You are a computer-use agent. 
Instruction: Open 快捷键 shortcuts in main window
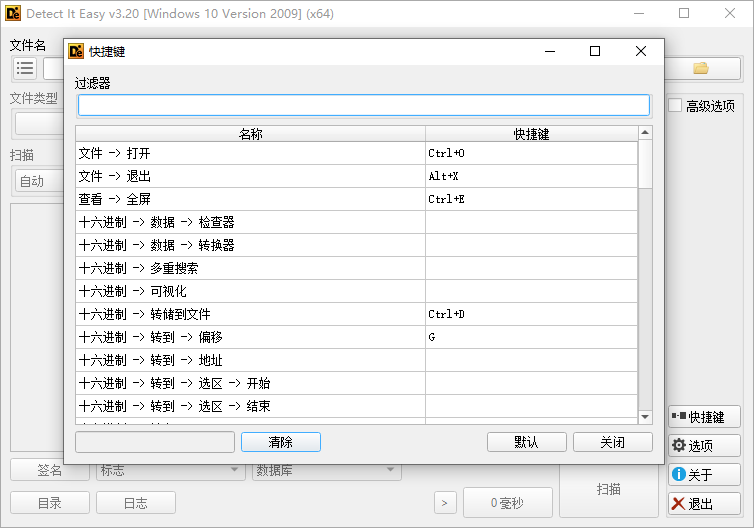tap(704, 416)
